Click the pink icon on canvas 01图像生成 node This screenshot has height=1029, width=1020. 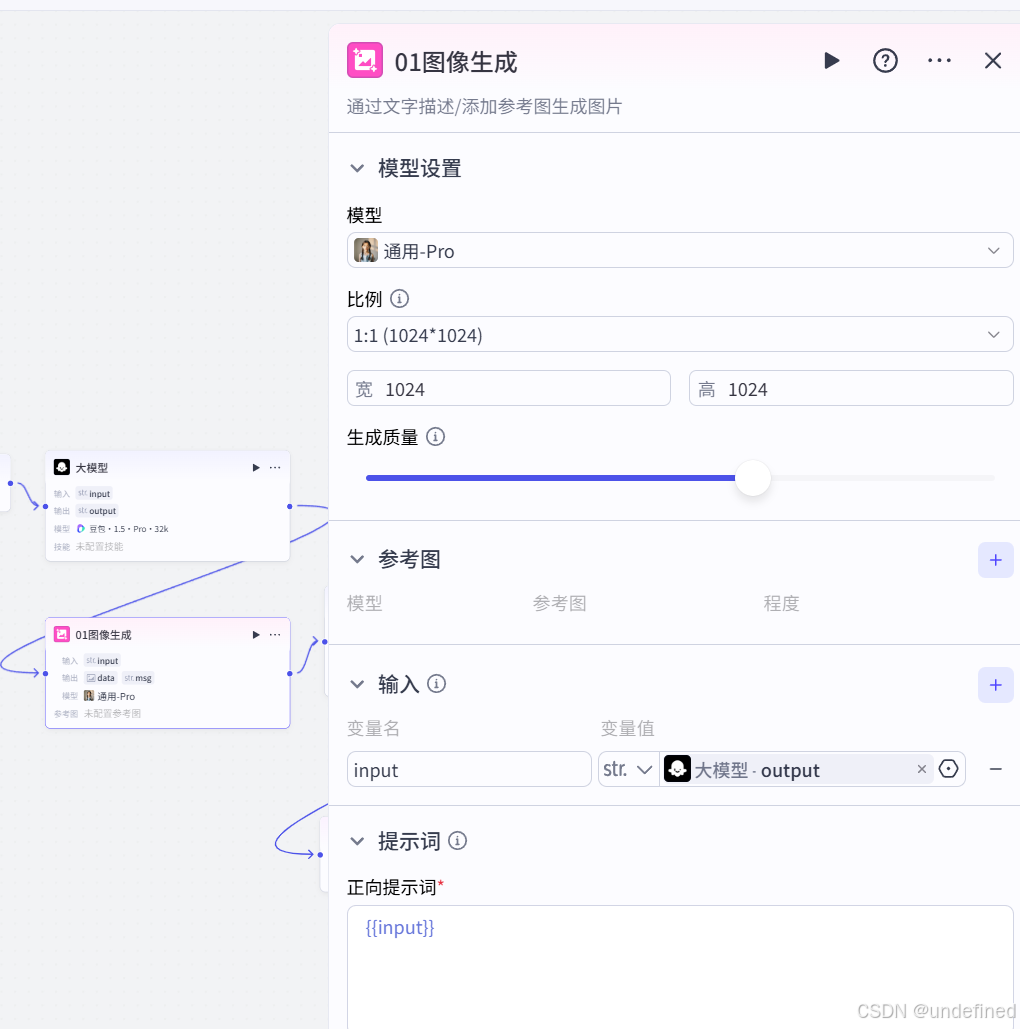(x=62, y=635)
